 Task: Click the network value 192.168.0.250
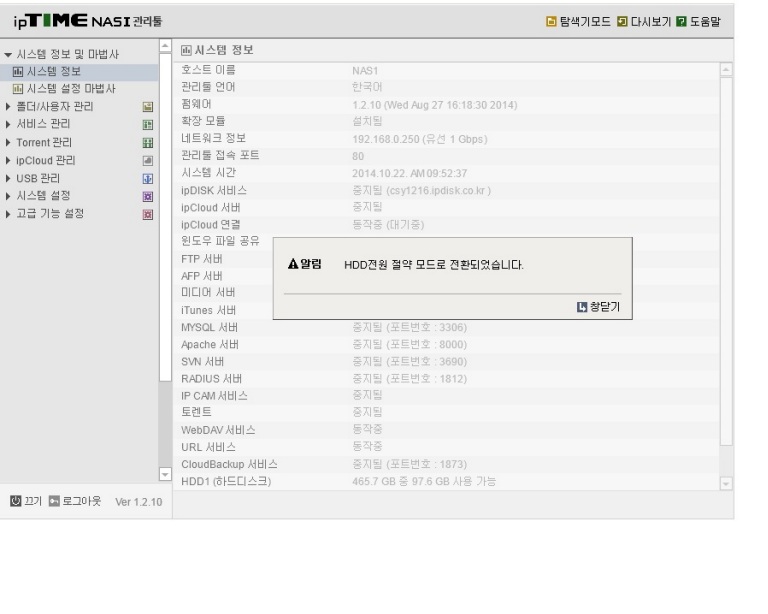tap(420, 140)
